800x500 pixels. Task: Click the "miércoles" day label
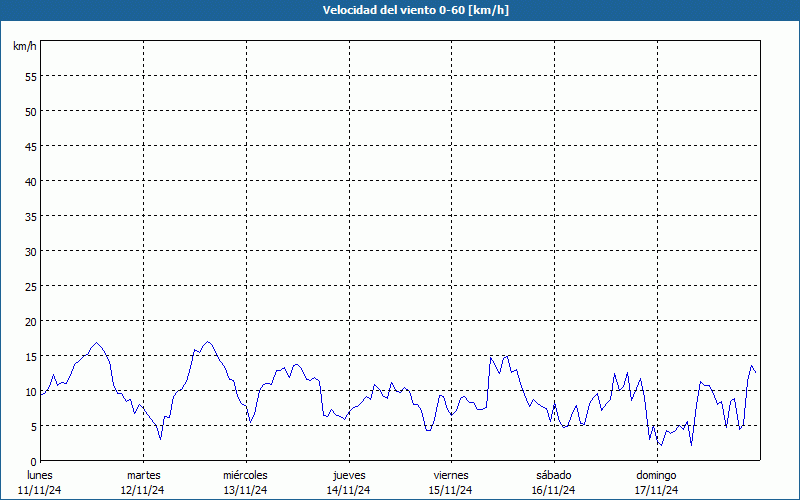pos(246,475)
